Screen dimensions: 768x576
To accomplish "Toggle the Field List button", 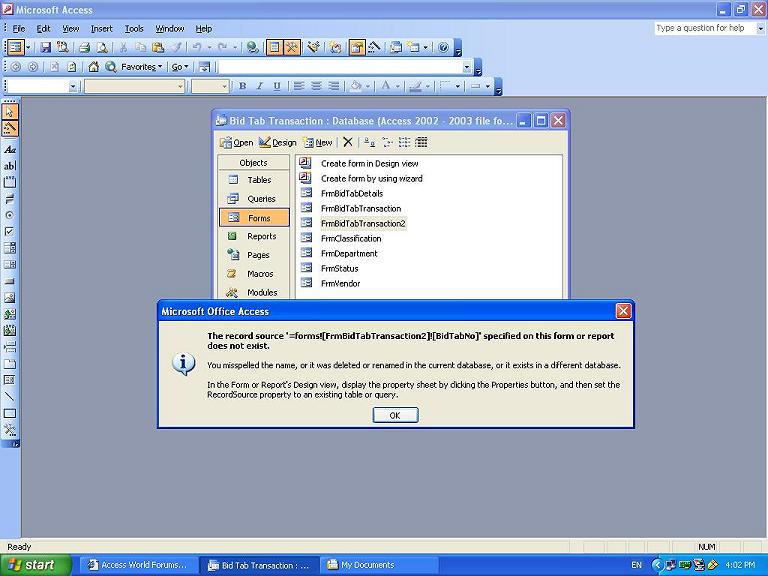I will pos(275,48).
